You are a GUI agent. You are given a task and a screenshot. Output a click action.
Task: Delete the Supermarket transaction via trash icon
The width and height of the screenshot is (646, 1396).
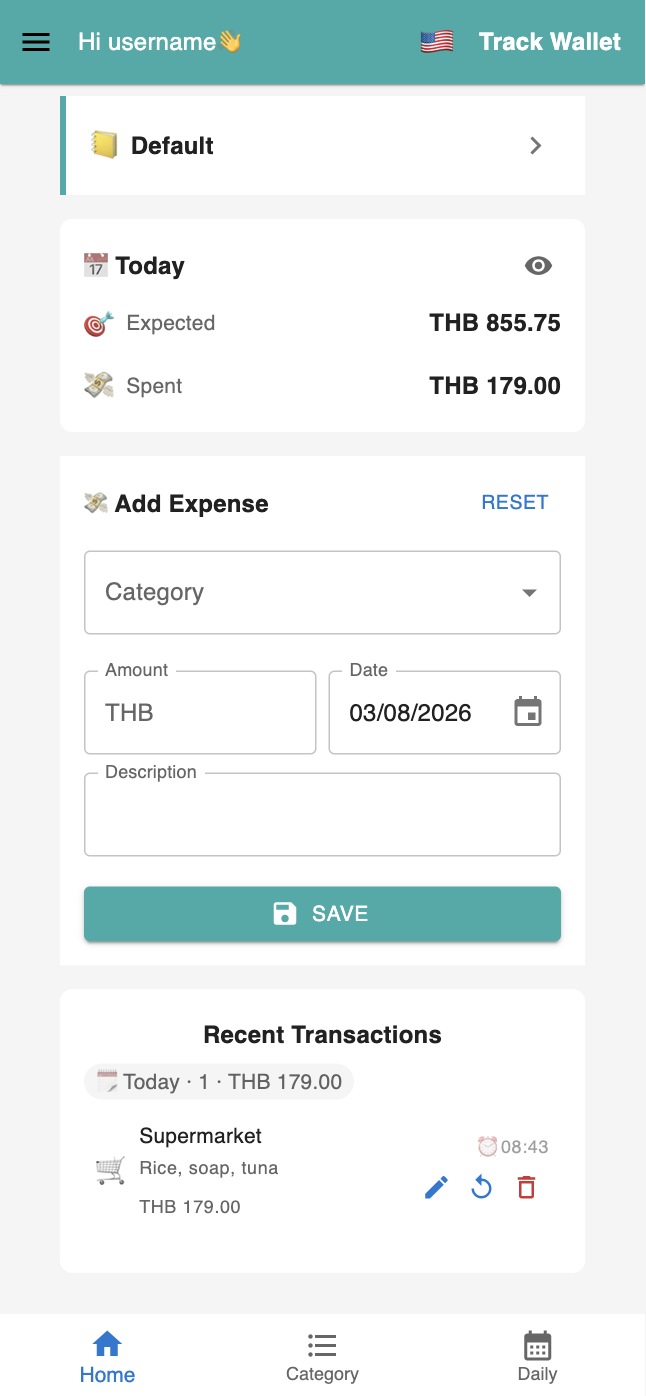tap(526, 1188)
